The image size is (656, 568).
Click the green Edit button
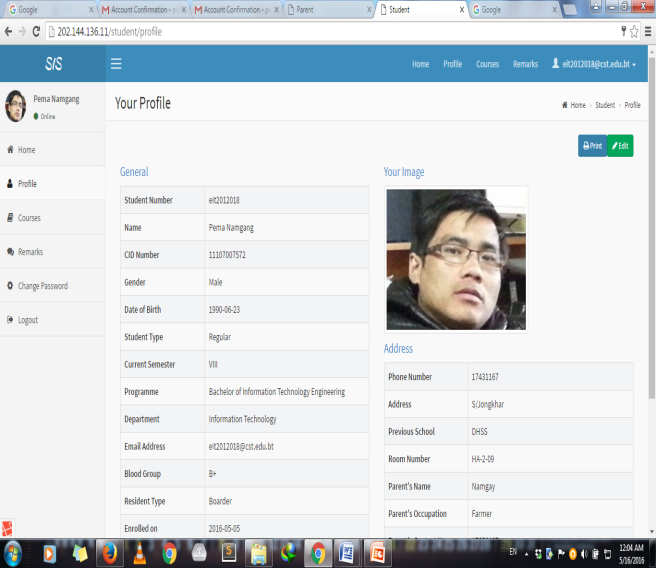620,146
